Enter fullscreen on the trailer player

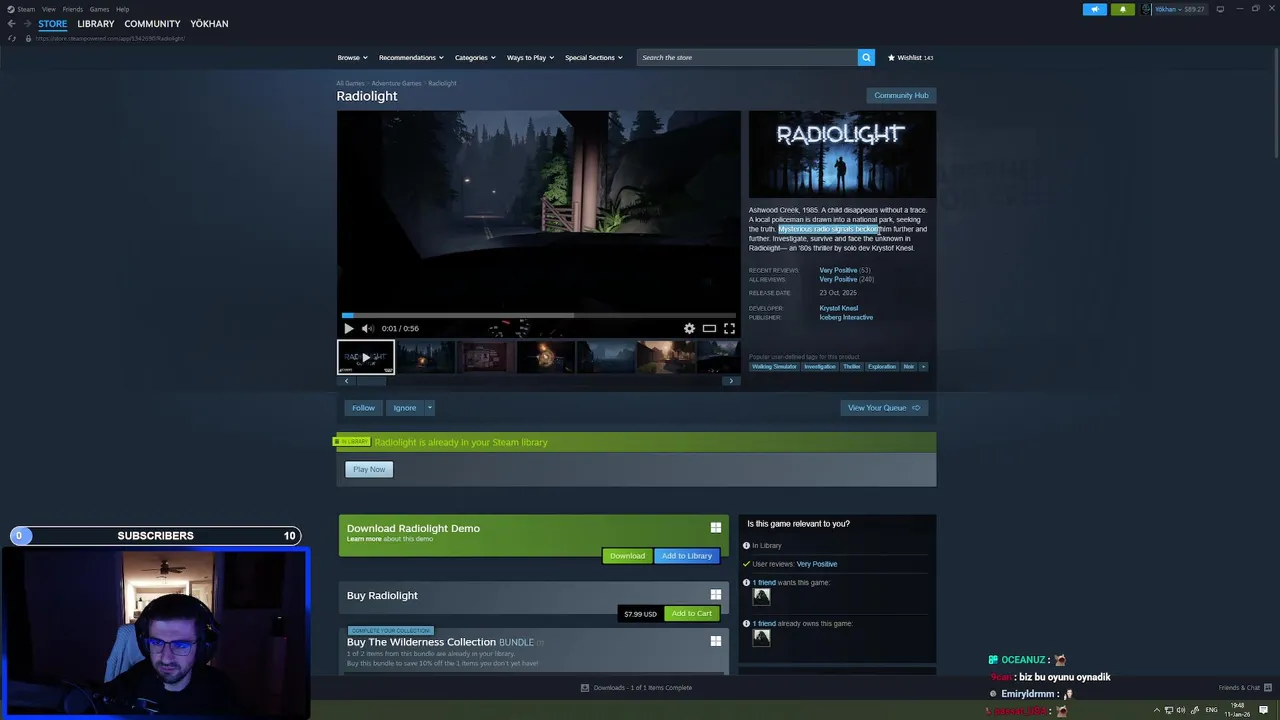pyautogui.click(x=729, y=328)
